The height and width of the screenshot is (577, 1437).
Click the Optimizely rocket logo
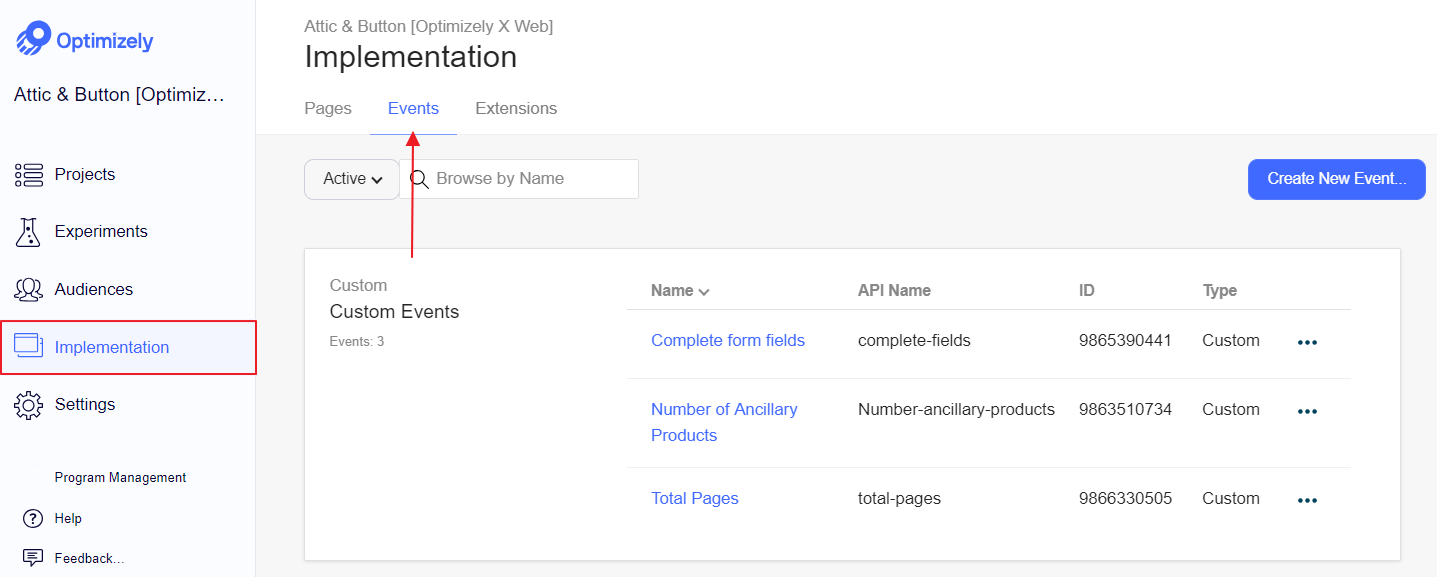point(33,40)
